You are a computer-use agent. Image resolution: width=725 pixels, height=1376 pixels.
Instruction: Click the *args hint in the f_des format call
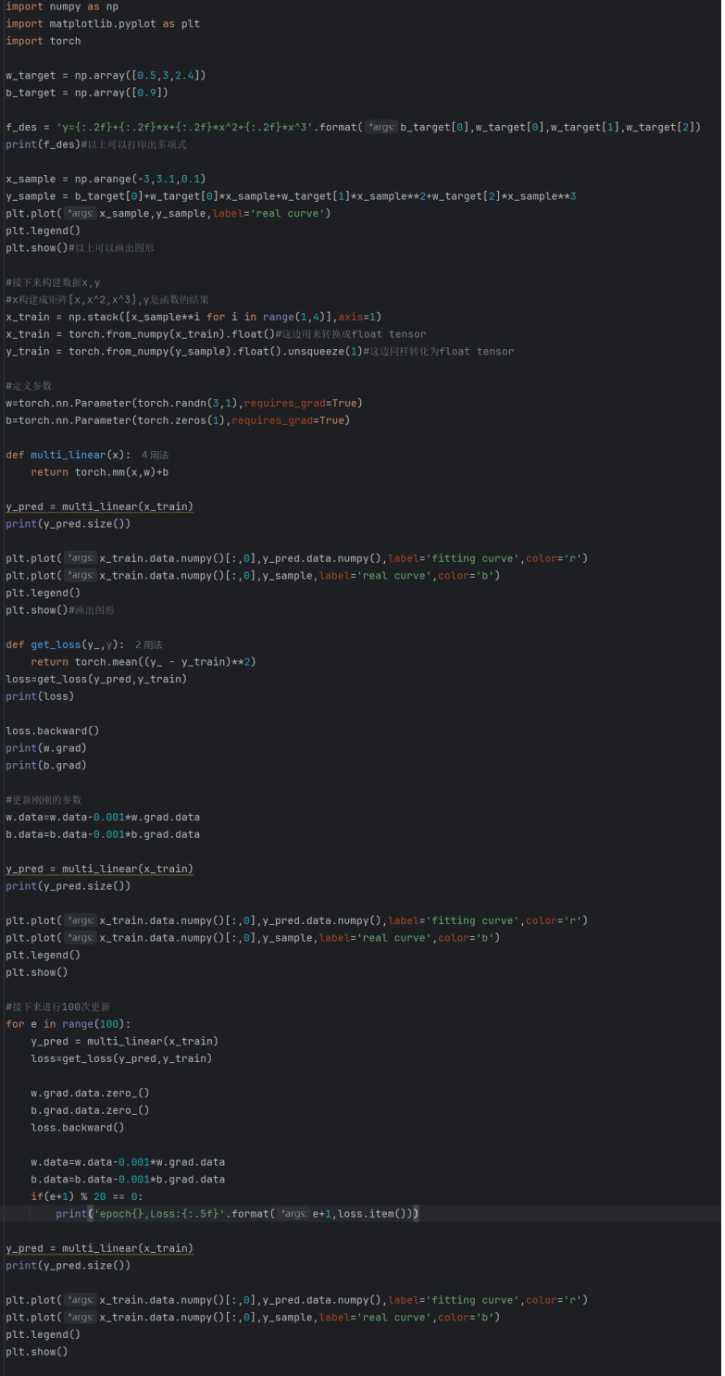pyautogui.click(x=381, y=127)
